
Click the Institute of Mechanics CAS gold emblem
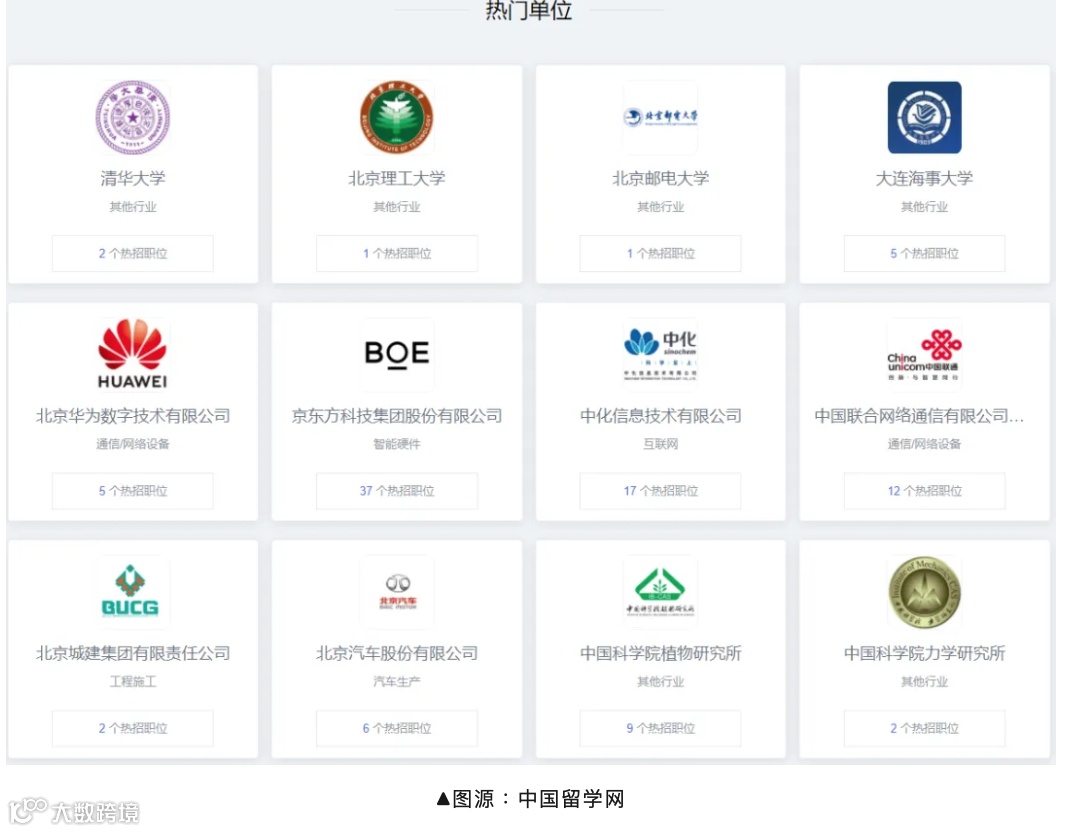pyautogui.click(x=924, y=592)
